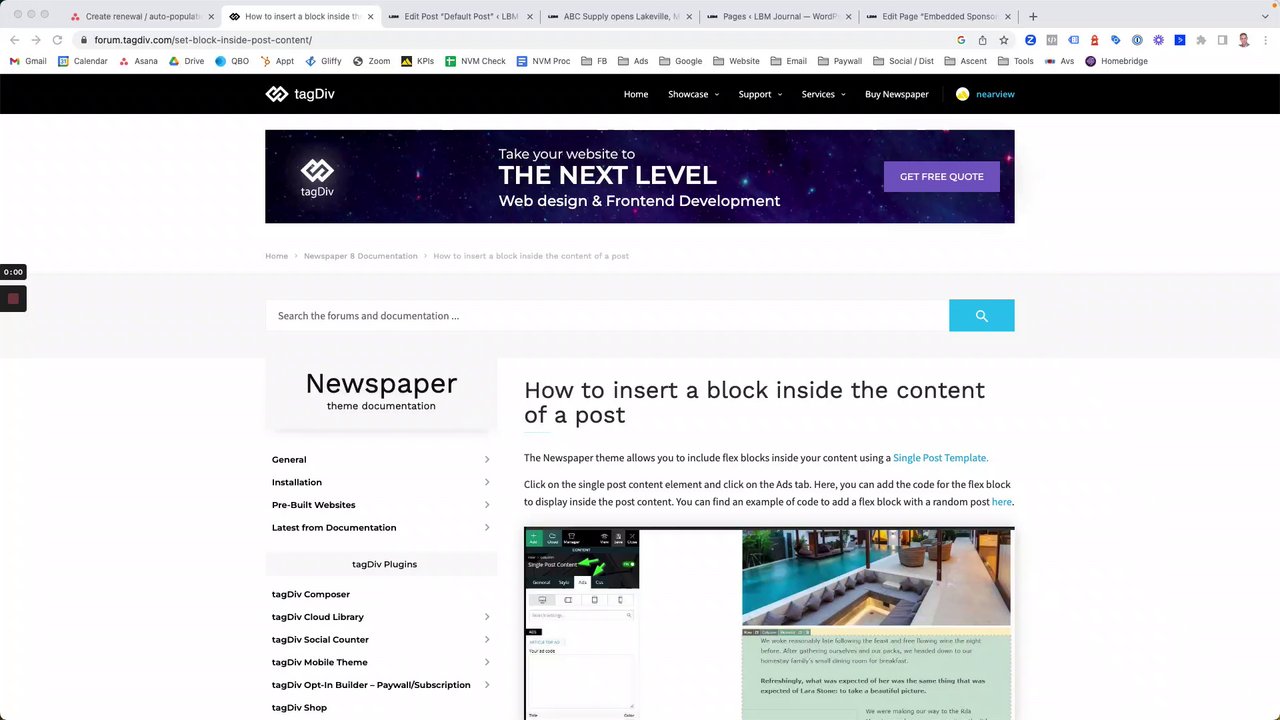Open Newspaper 8 Documentation breadcrumb
Image resolution: width=1280 pixels, height=720 pixels.
click(x=361, y=256)
